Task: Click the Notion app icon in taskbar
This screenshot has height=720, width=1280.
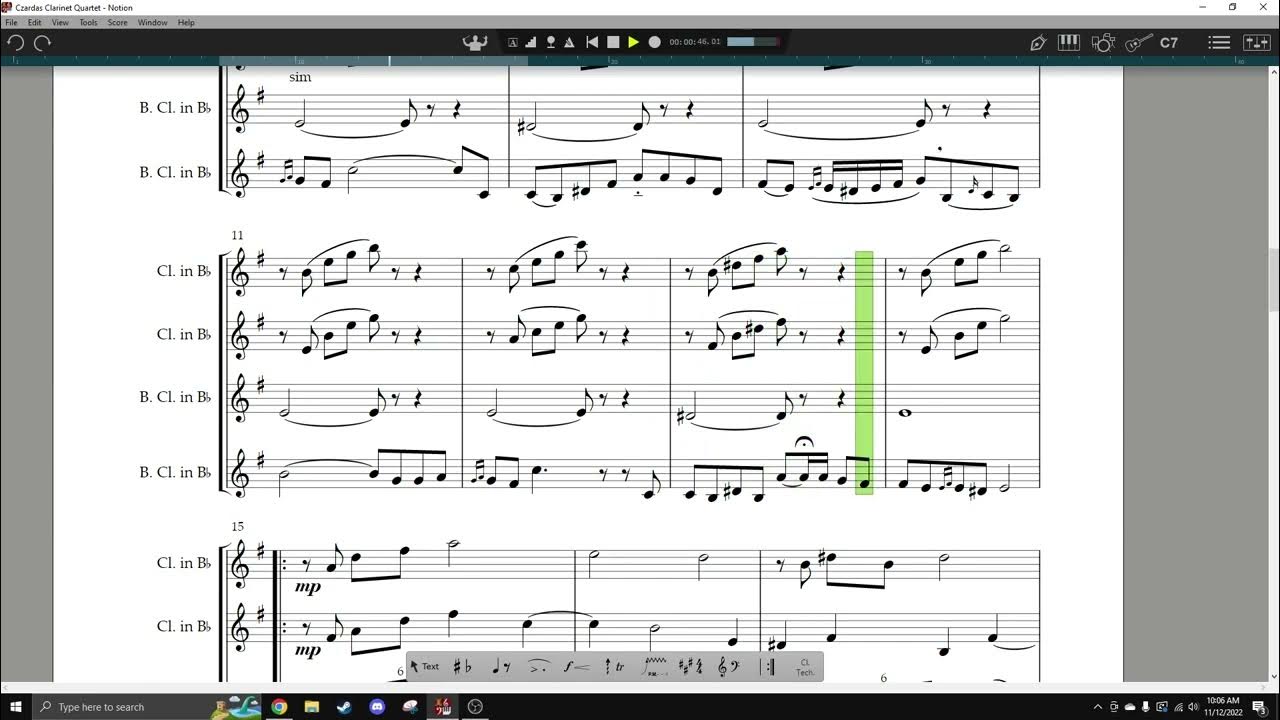Action: (x=442, y=707)
